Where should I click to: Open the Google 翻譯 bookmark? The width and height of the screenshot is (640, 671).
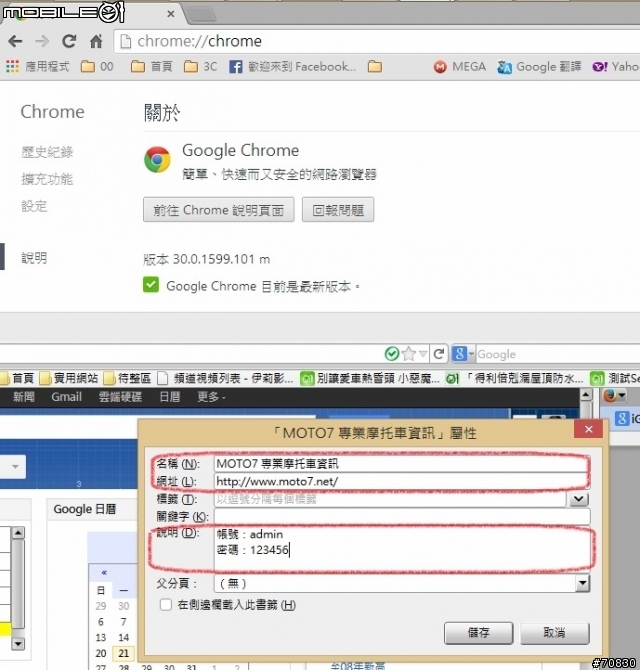click(x=539, y=66)
